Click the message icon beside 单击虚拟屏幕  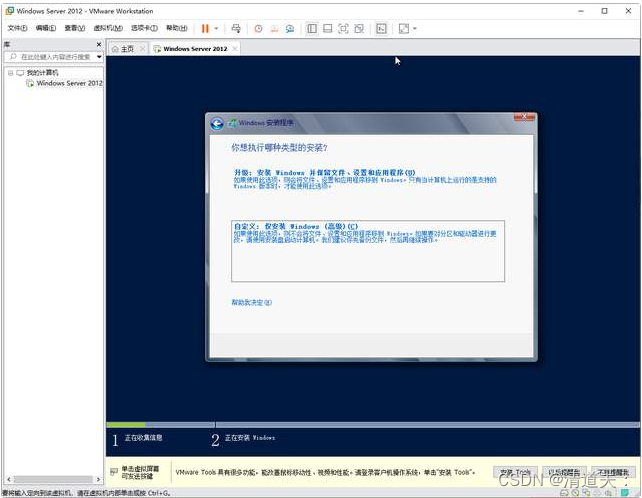114,471
